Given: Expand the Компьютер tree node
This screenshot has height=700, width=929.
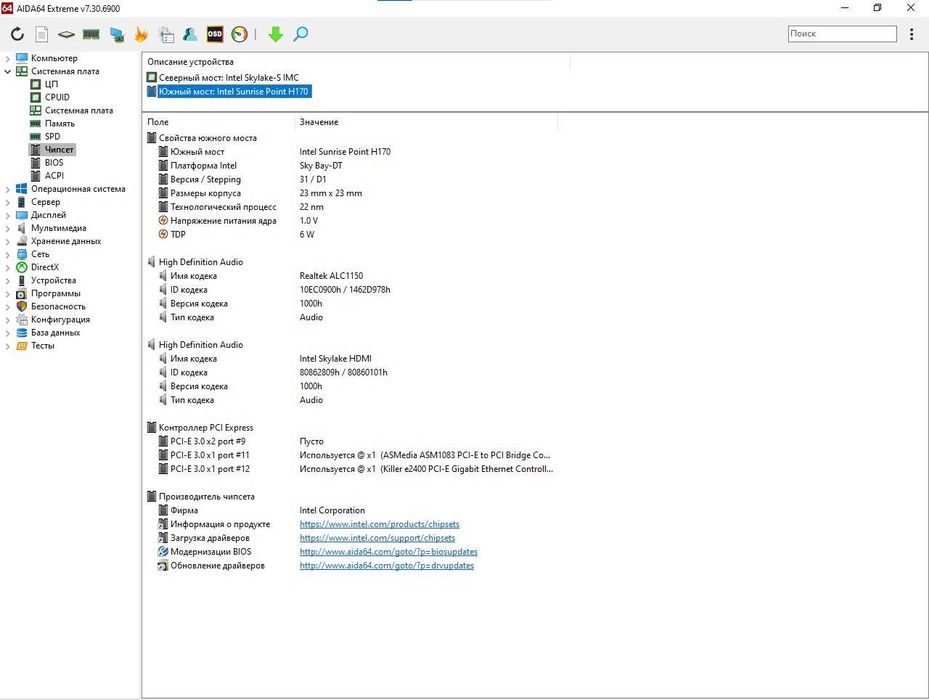Looking at the screenshot, I should pos(8,58).
